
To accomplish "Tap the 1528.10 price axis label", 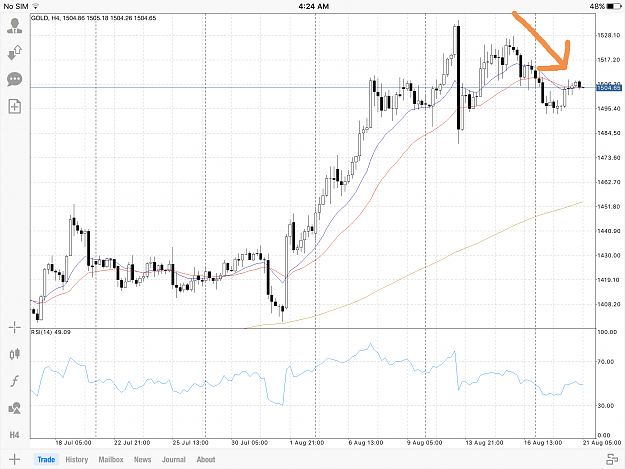I will click(x=608, y=35).
